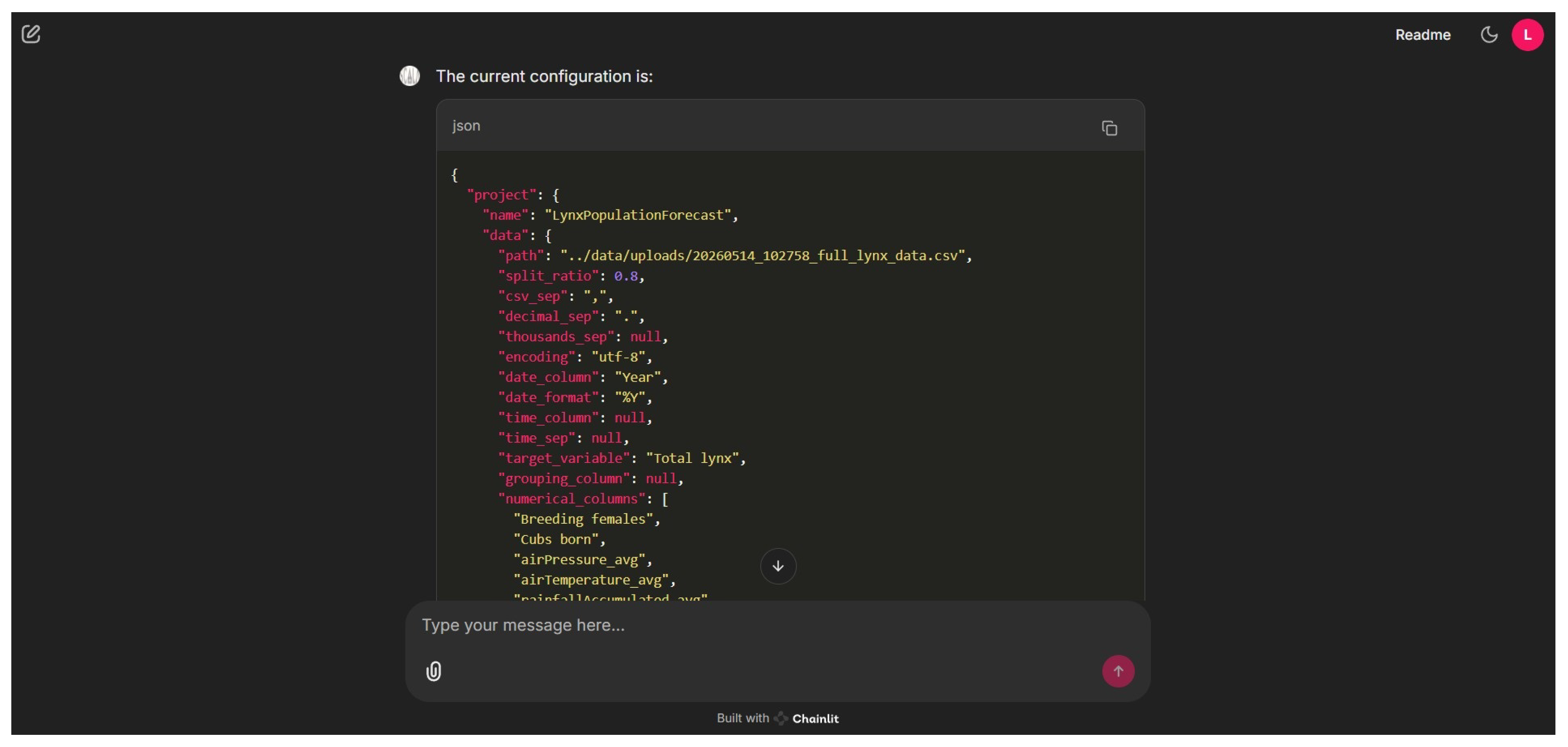Click the json language label
The image size is (1568, 747).
click(466, 125)
